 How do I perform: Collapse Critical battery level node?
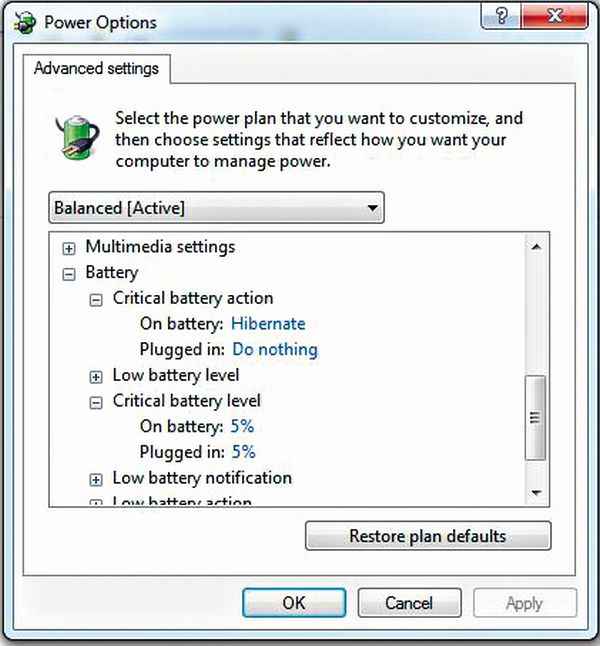[96, 403]
